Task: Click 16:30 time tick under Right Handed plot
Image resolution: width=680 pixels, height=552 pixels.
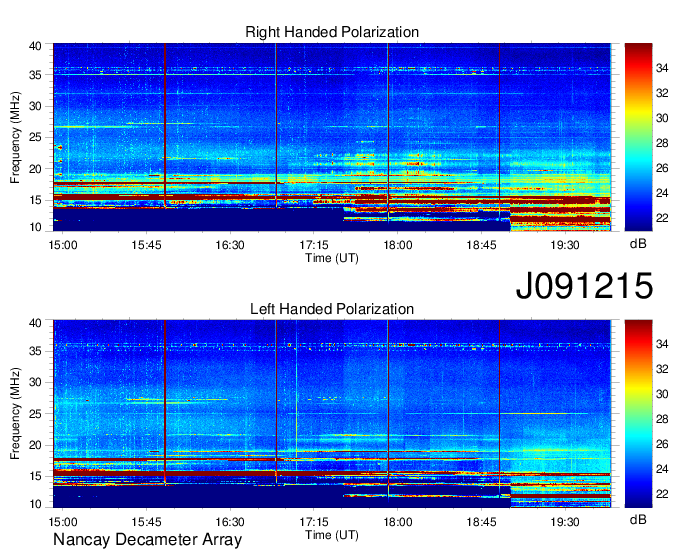Action: [x=230, y=245]
